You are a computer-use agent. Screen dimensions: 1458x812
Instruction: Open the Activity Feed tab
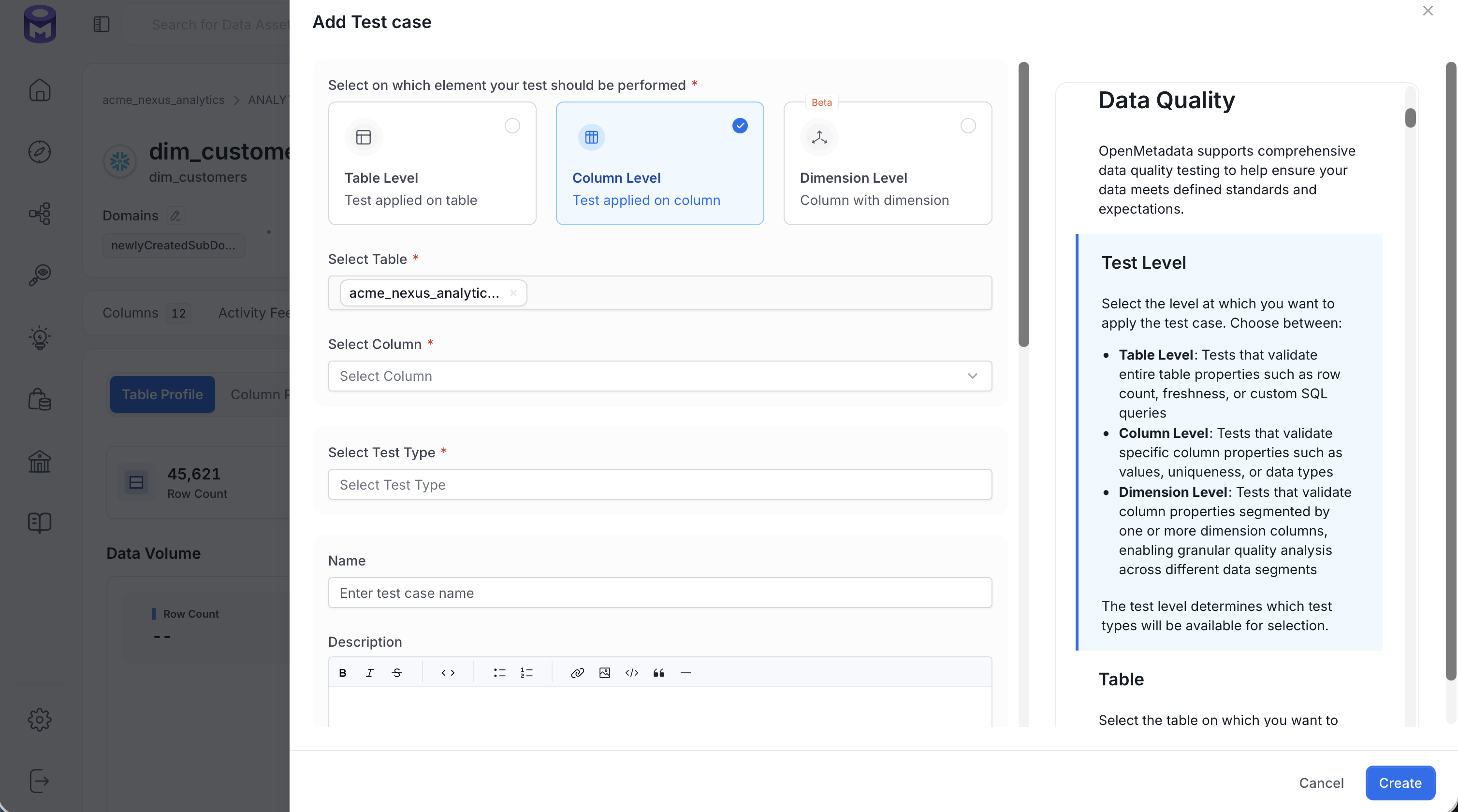coord(254,313)
